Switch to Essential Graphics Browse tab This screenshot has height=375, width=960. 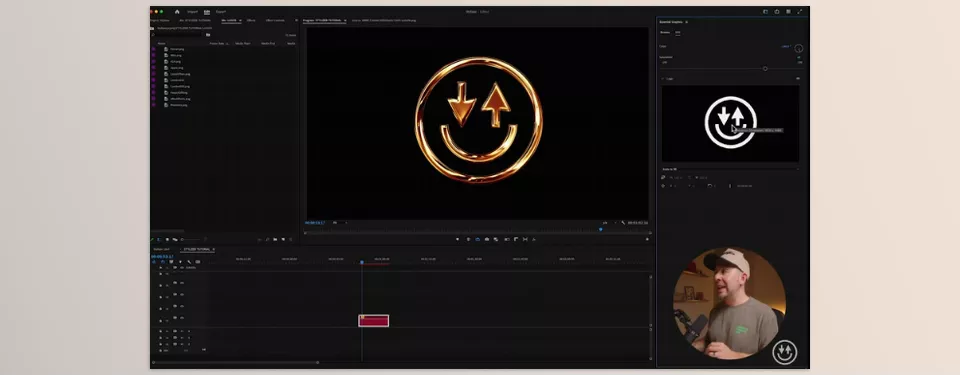(665, 32)
